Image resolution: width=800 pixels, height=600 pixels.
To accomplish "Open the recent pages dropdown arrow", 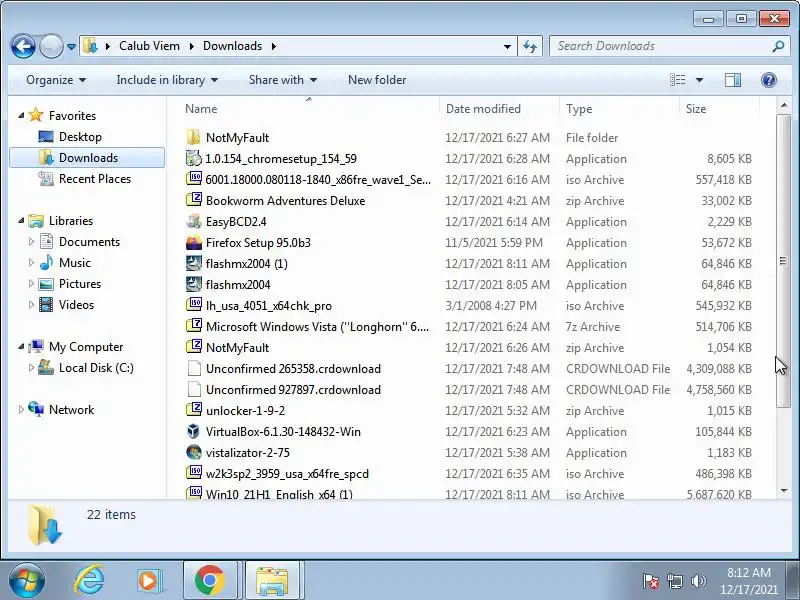I will (71, 47).
